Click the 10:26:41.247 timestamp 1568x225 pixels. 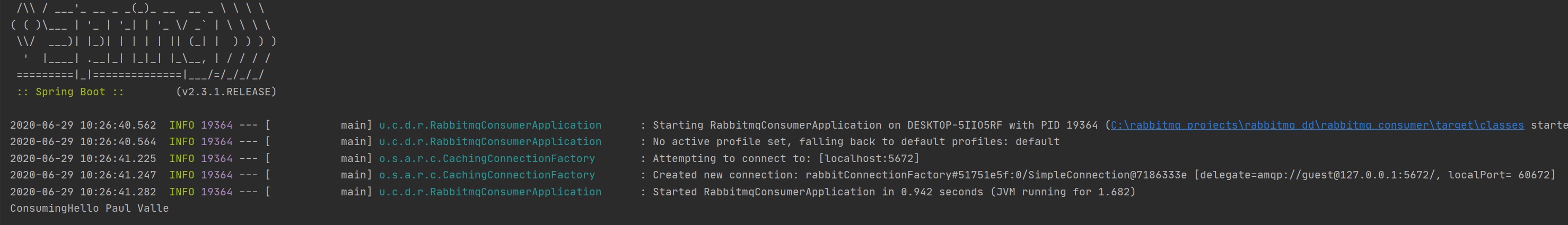point(83,175)
